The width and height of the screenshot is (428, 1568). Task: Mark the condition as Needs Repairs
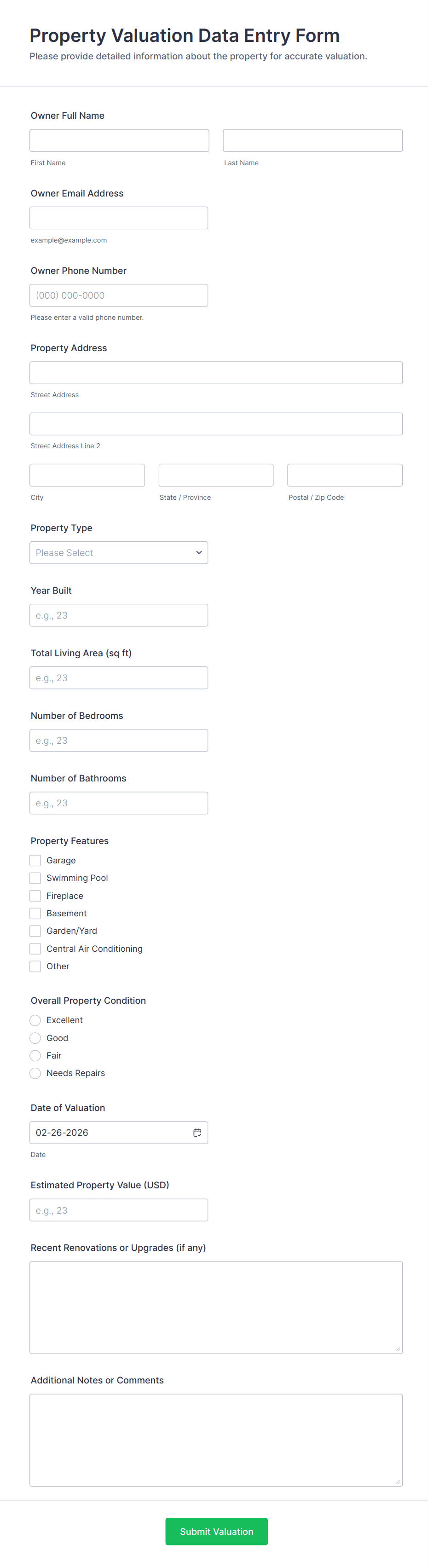tap(35, 1073)
